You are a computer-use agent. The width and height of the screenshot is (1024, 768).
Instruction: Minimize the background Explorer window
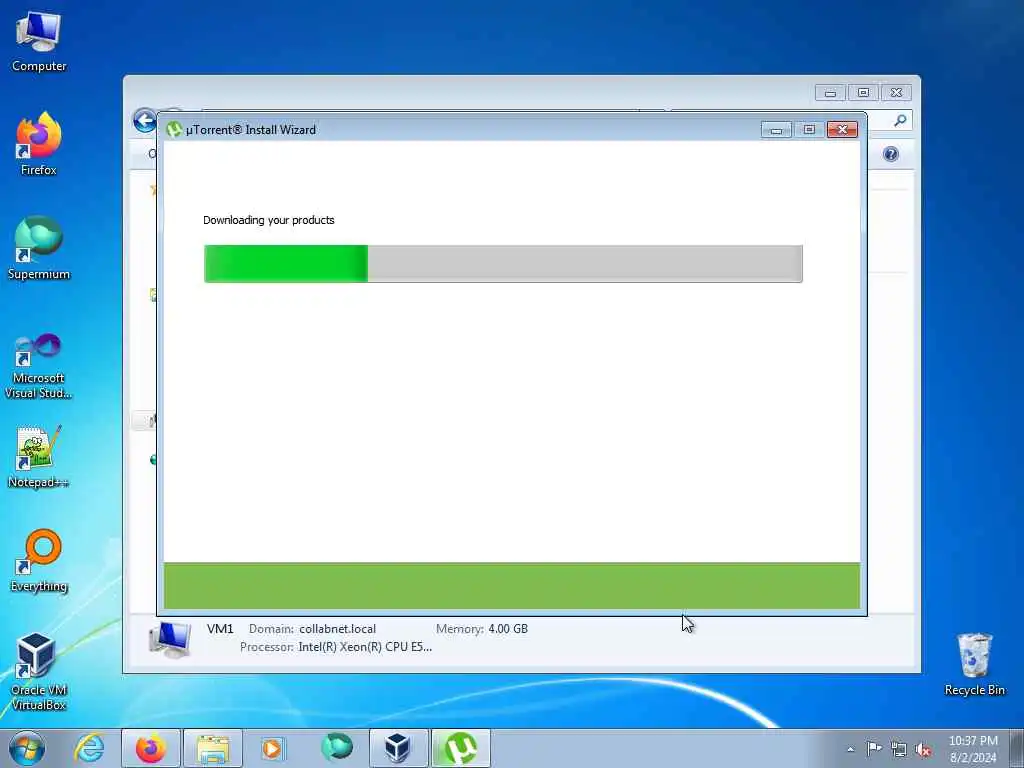point(830,93)
